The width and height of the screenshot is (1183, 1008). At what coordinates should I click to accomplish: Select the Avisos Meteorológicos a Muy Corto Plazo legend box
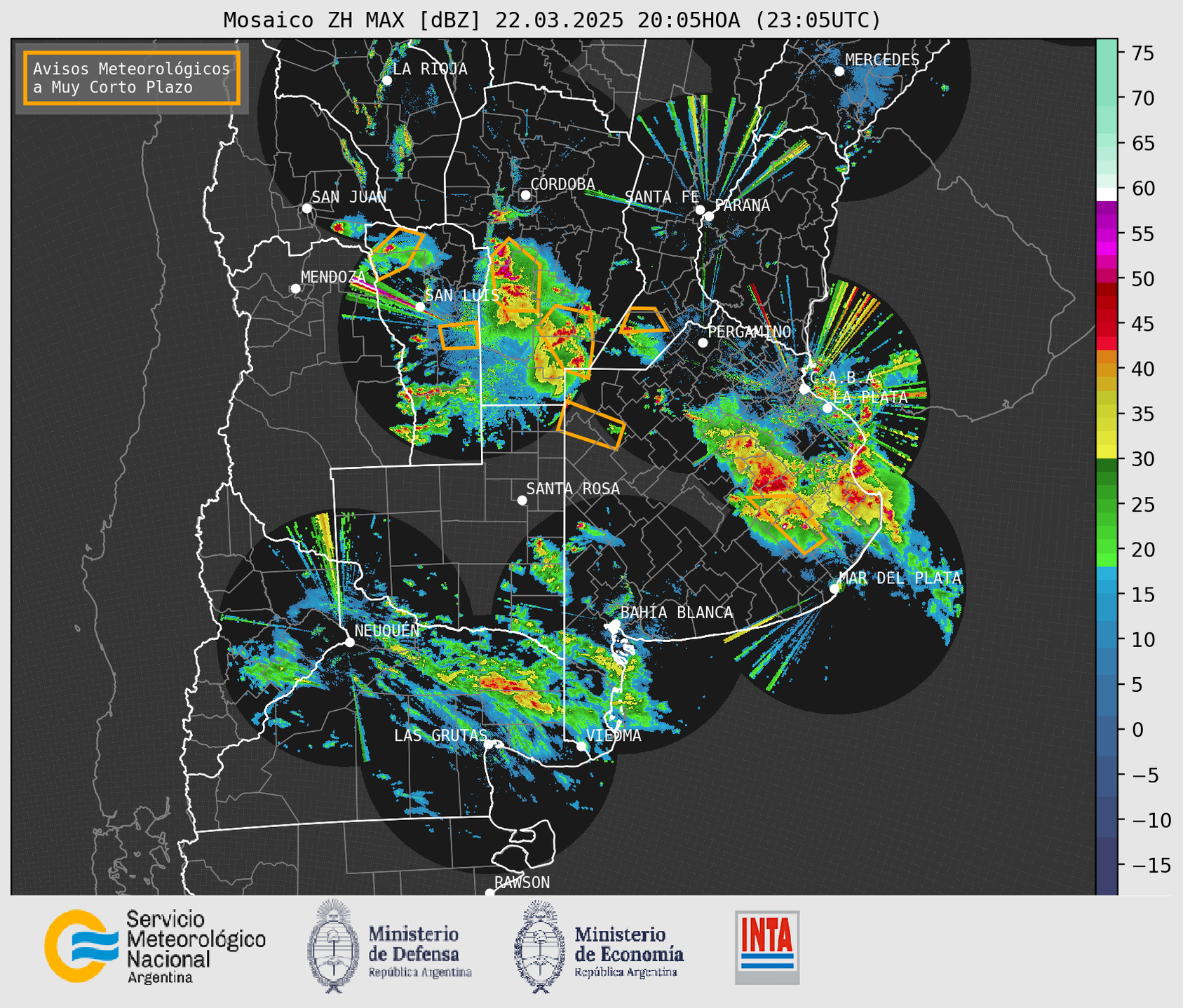coord(132,78)
